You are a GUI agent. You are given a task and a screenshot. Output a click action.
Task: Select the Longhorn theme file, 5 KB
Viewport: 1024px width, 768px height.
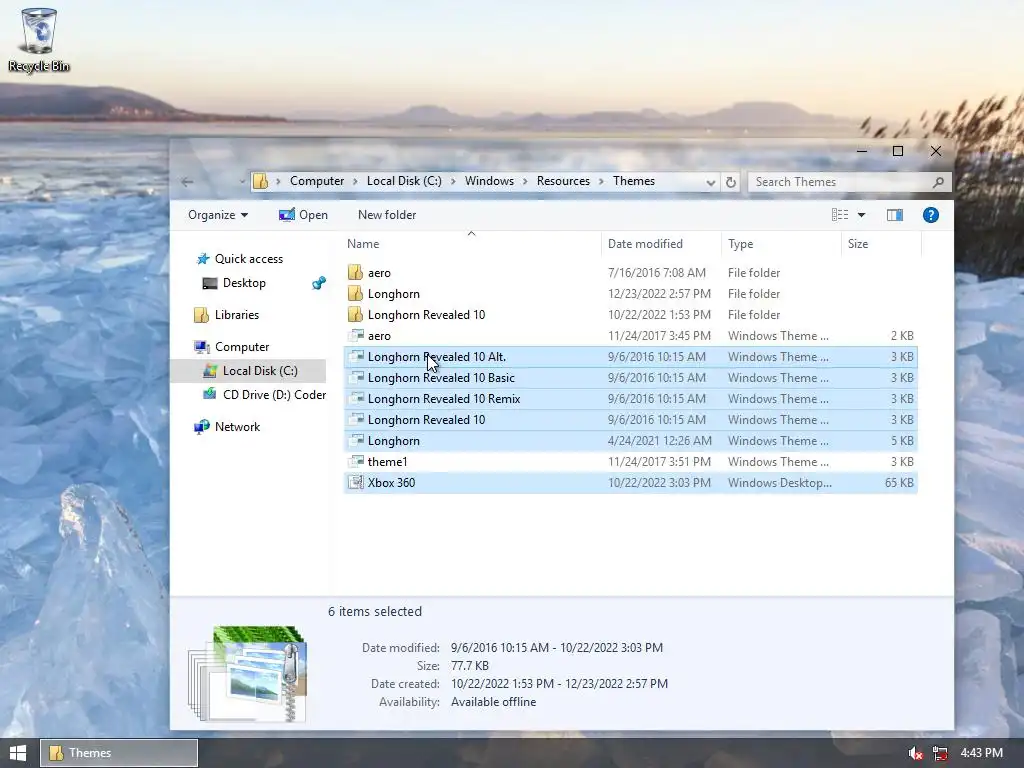pyautogui.click(x=630, y=440)
